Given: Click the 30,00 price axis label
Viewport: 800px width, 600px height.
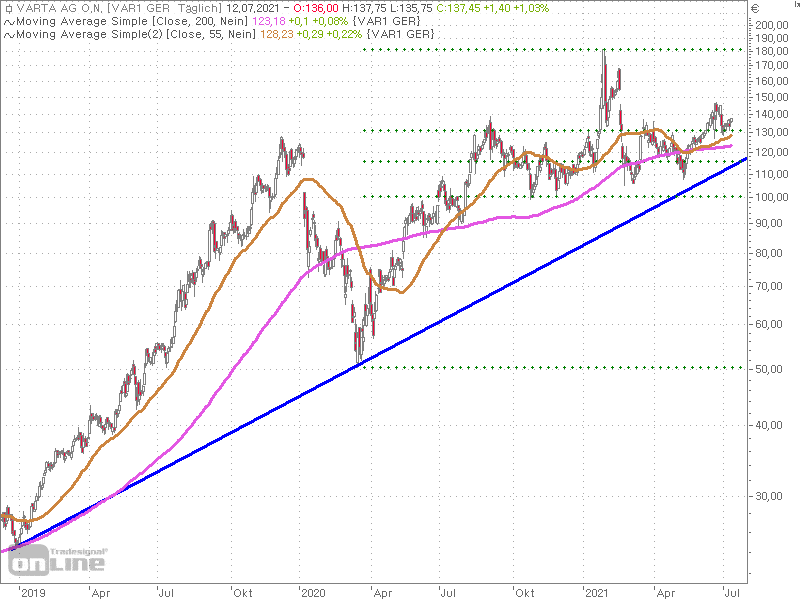Looking at the screenshot, I should (769, 496).
